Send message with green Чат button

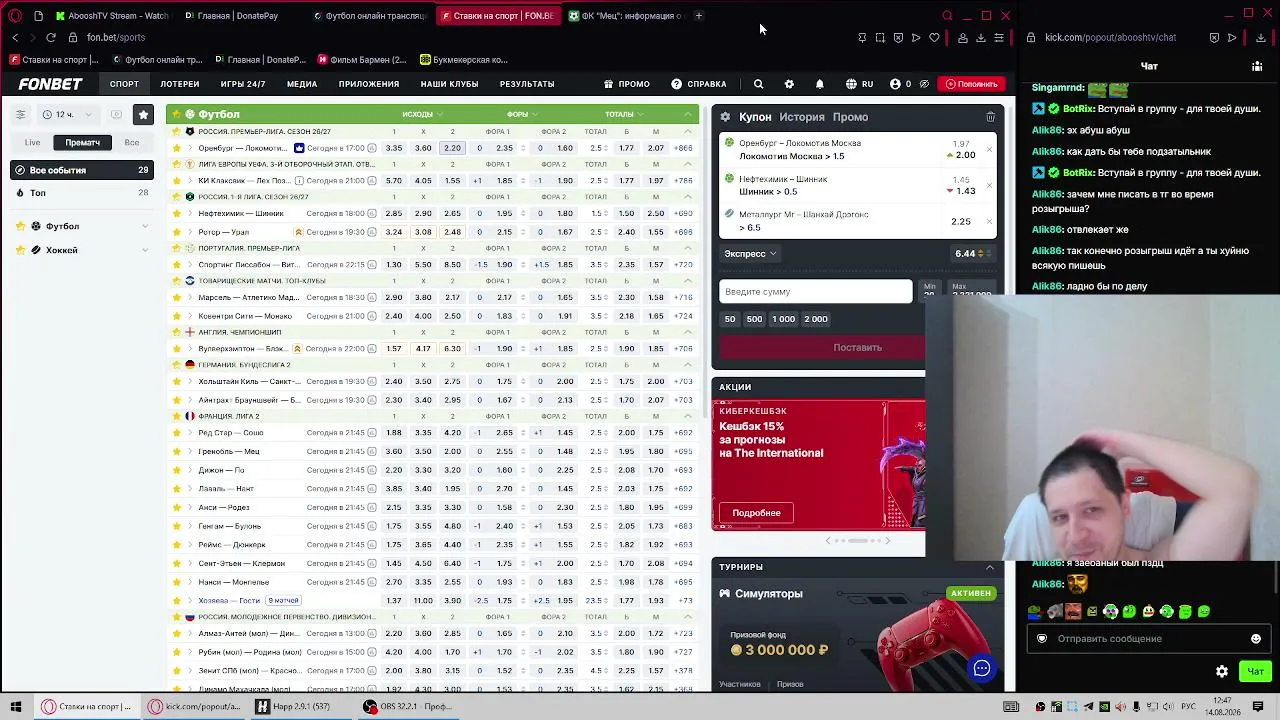[x=1256, y=672]
